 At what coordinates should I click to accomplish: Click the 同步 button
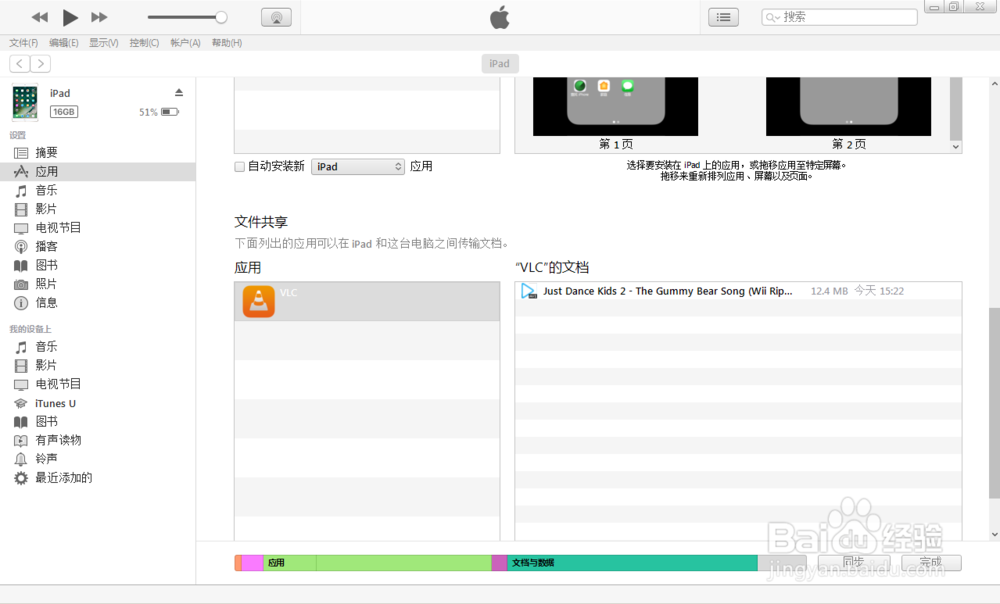tap(855, 561)
